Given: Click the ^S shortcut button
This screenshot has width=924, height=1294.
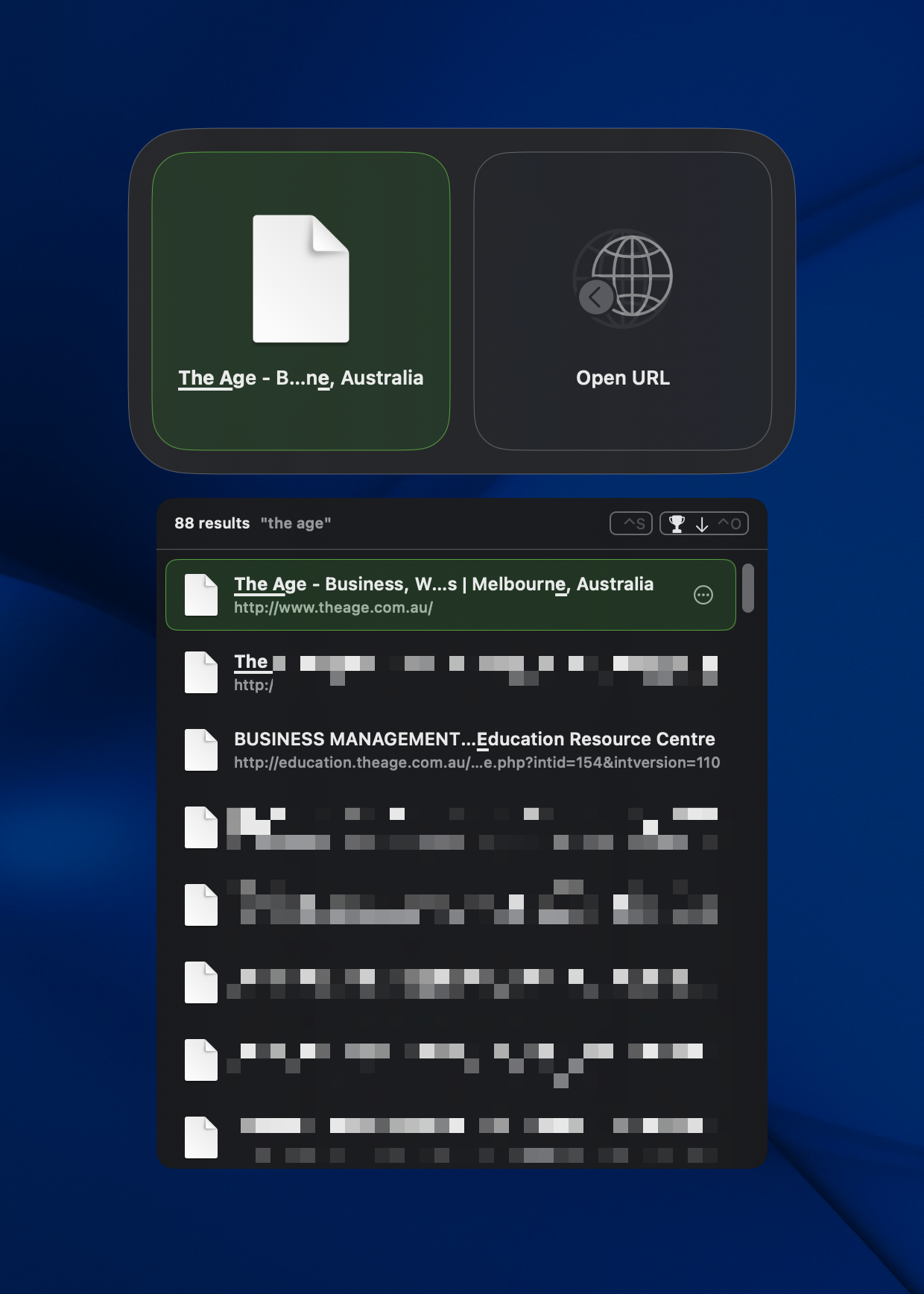Looking at the screenshot, I should [x=631, y=524].
